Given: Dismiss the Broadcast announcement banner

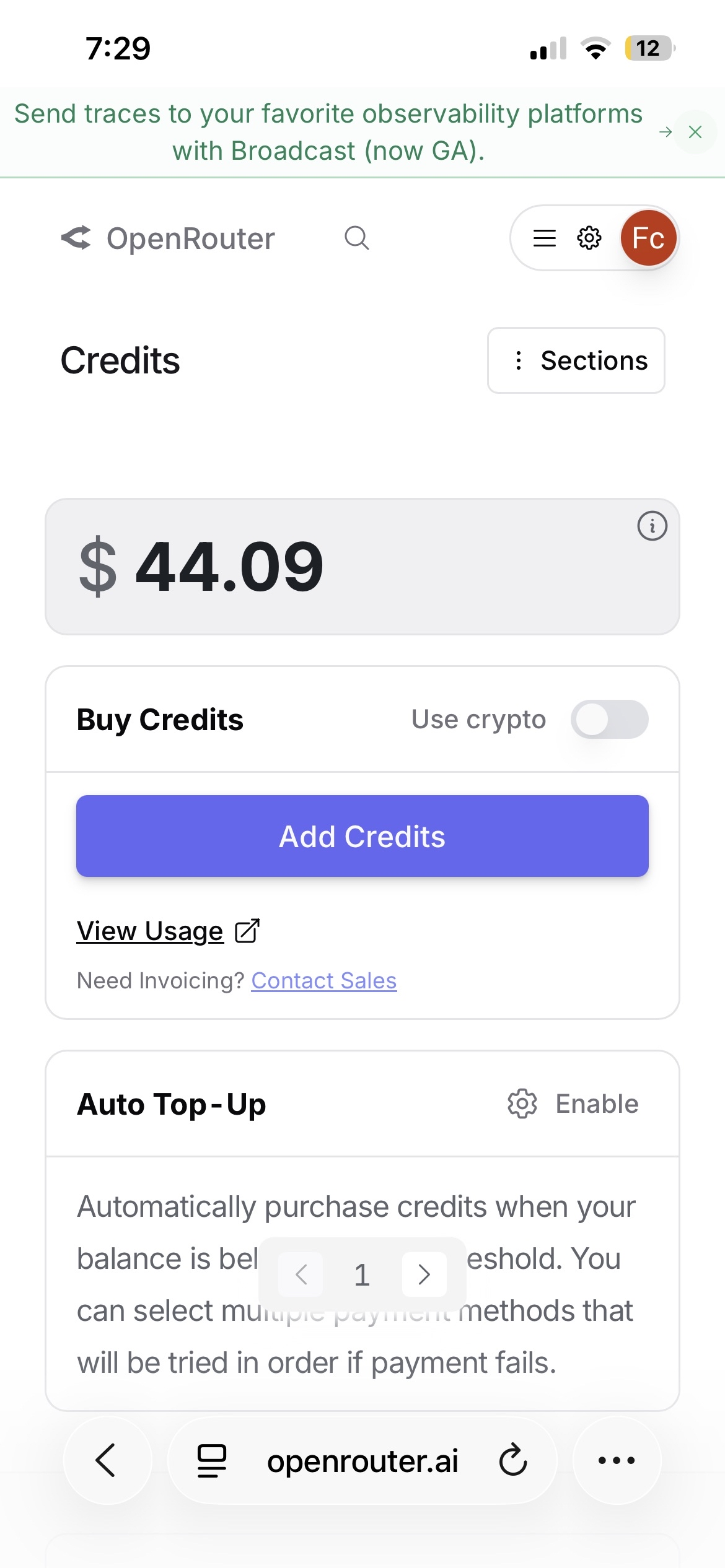Looking at the screenshot, I should pyautogui.click(x=695, y=132).
